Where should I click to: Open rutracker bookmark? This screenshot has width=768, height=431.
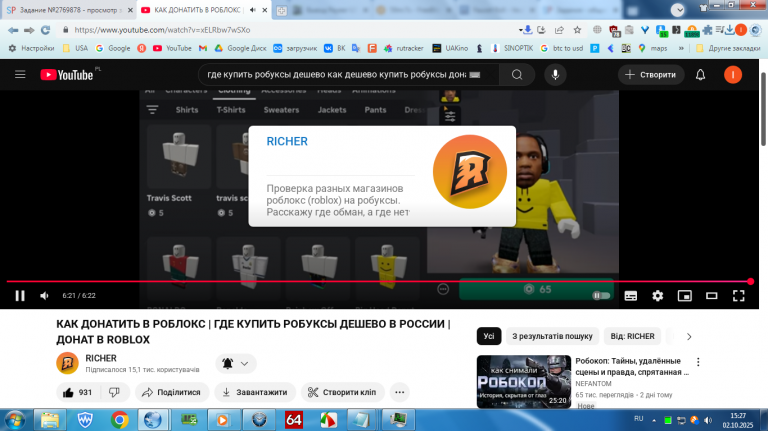[404, 48]
